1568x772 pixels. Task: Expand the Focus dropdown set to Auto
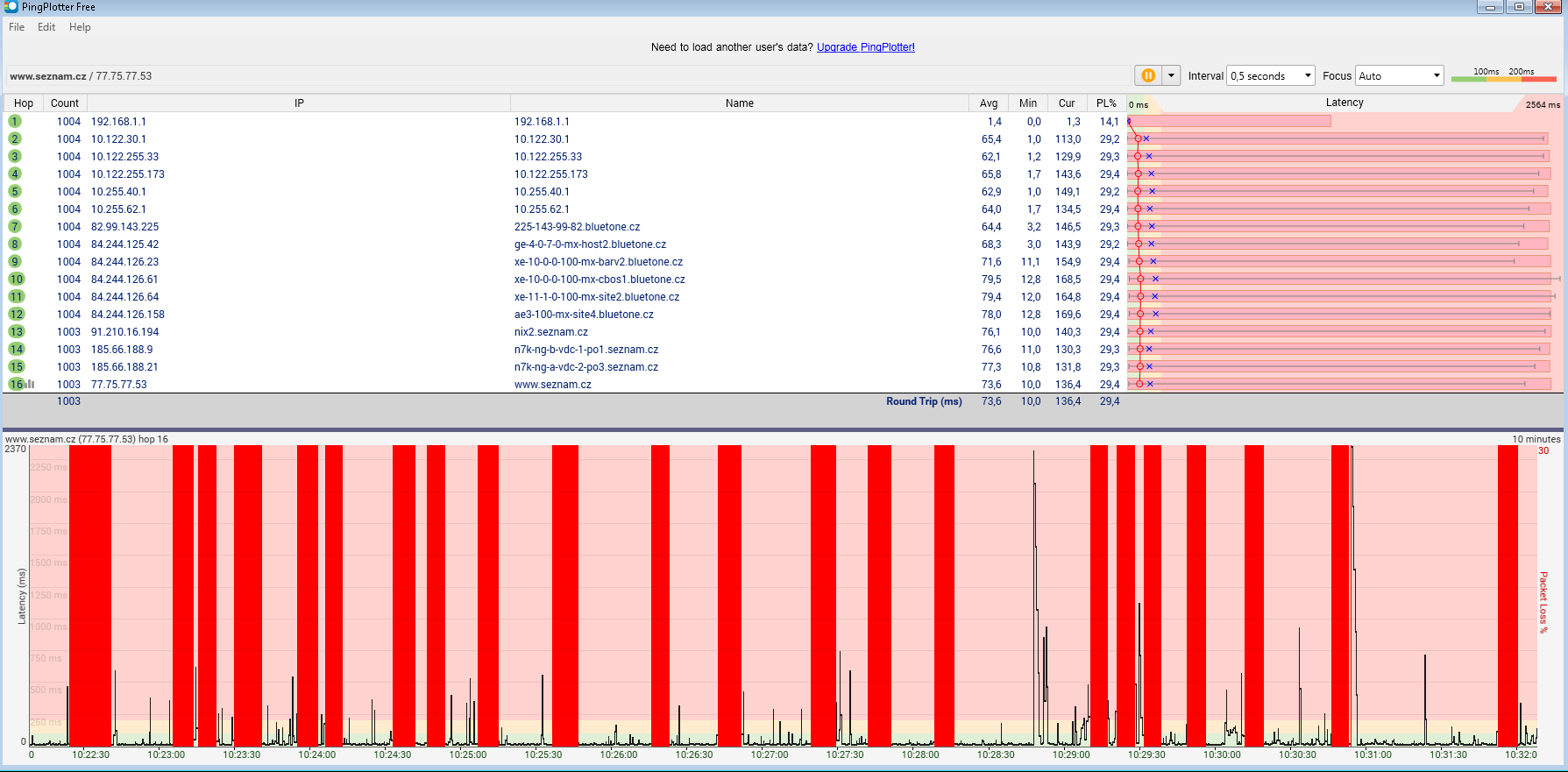1399,76
